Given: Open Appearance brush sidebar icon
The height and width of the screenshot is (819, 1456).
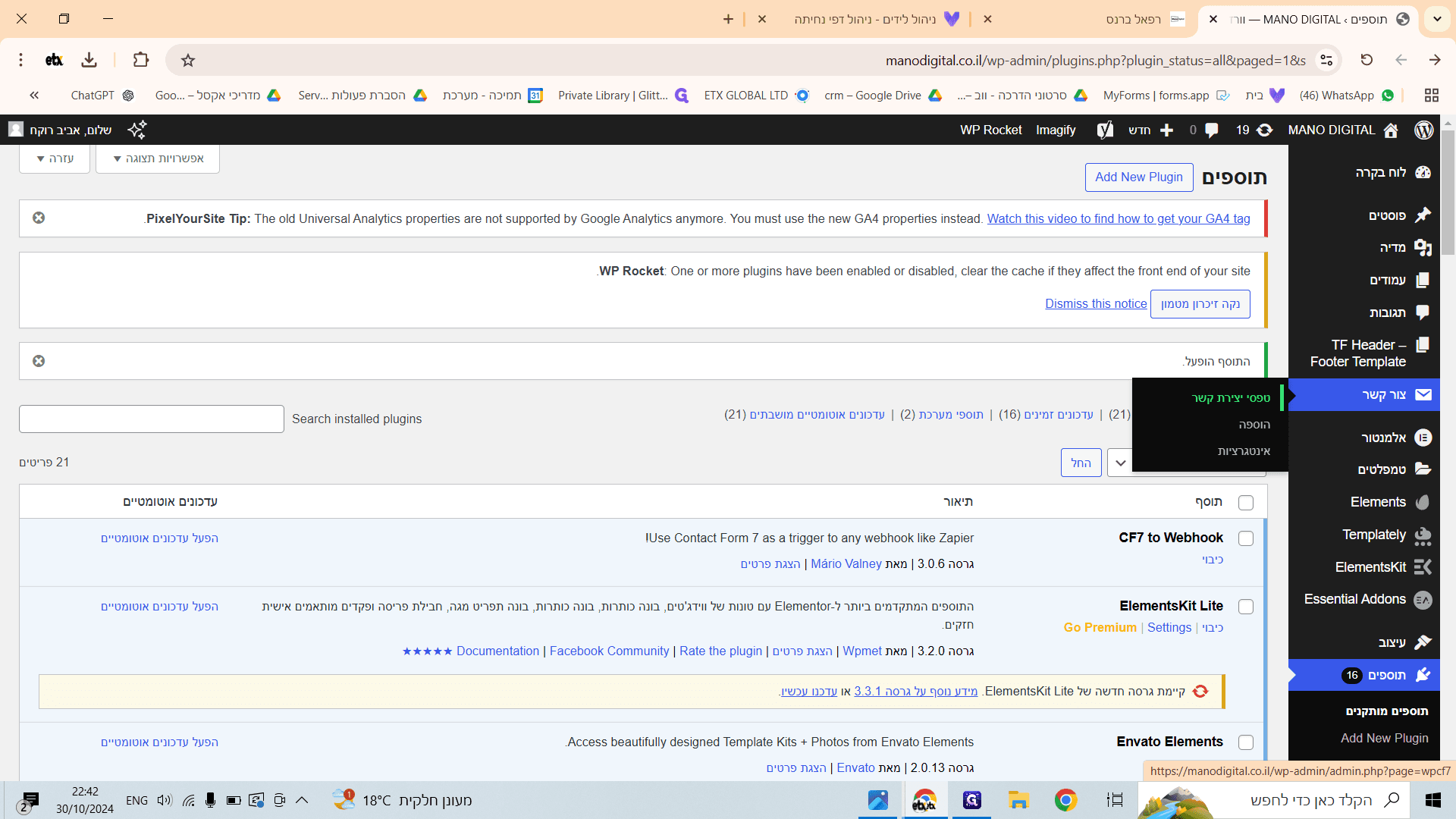Looking at the screenshot, I should coord(1423,642).
